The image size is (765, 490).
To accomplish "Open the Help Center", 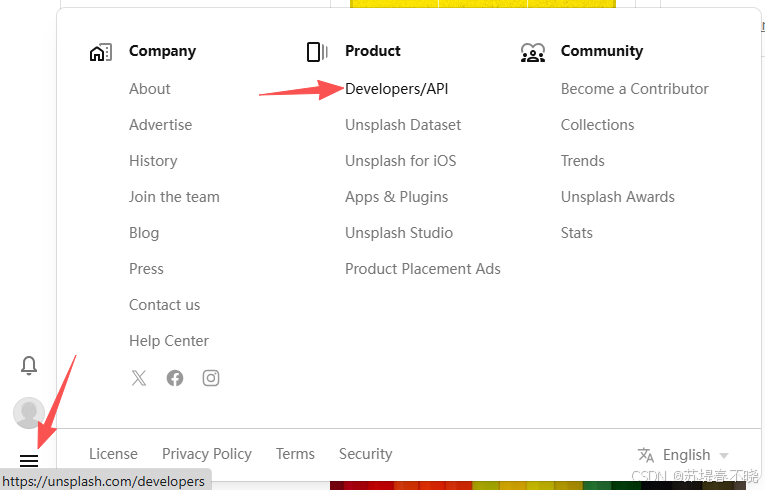I will click(x=169, y=341).
